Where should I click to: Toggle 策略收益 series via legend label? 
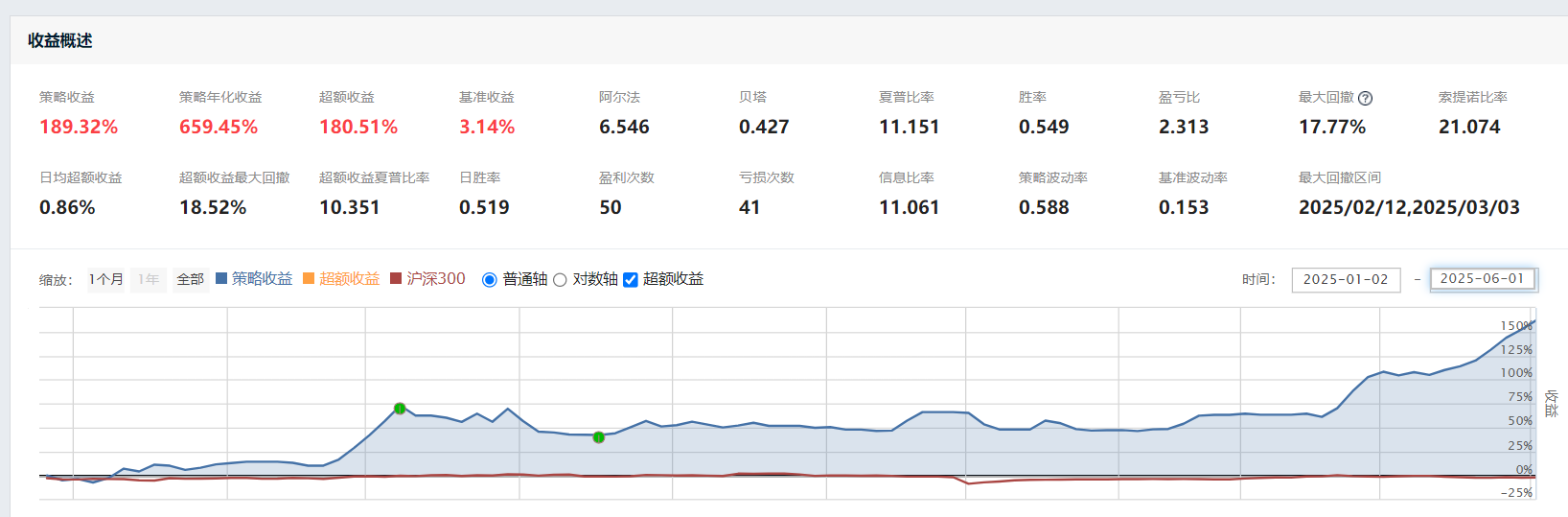click(262, 278)
